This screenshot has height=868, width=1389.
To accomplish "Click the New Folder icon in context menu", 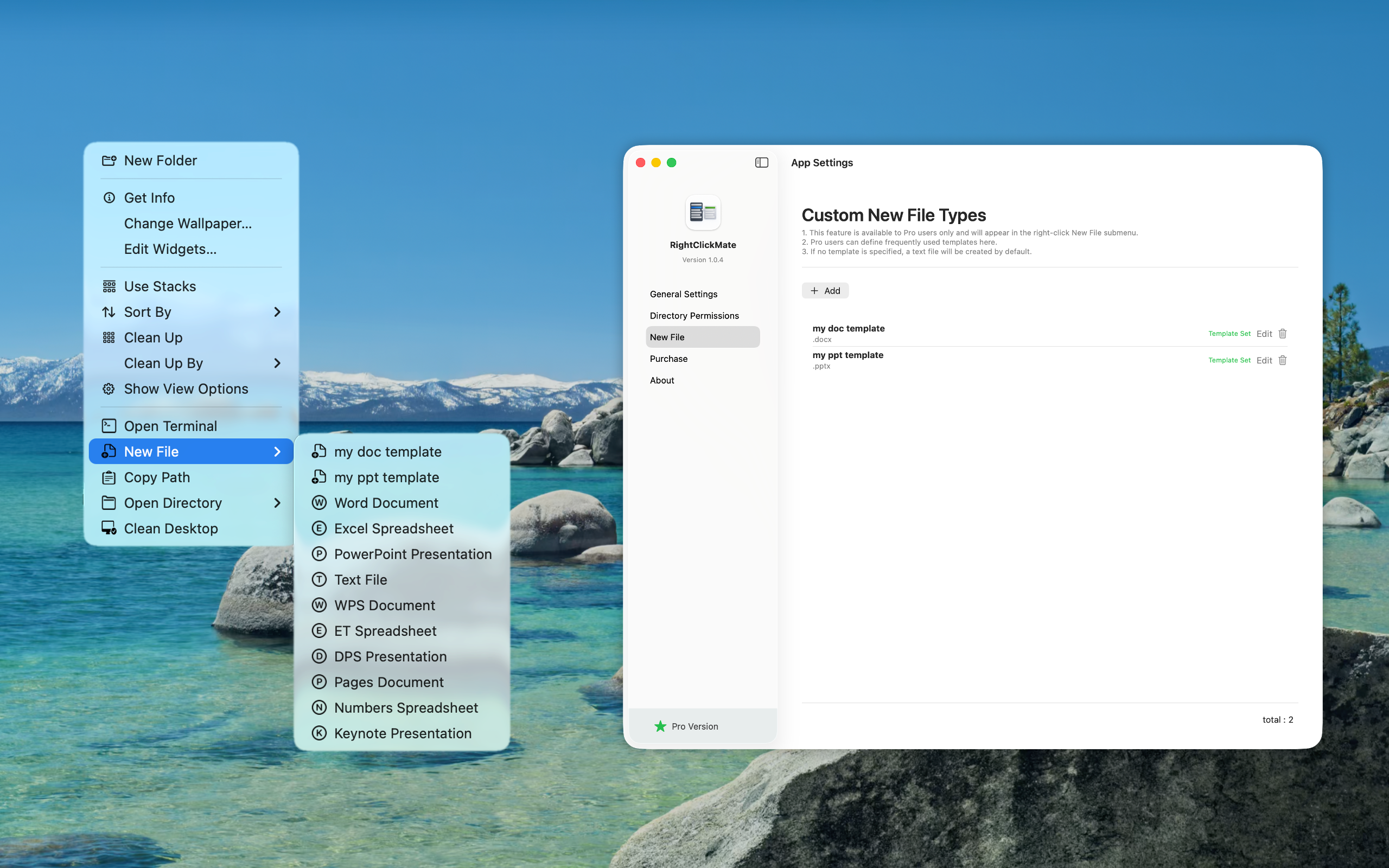I will 109,161.
